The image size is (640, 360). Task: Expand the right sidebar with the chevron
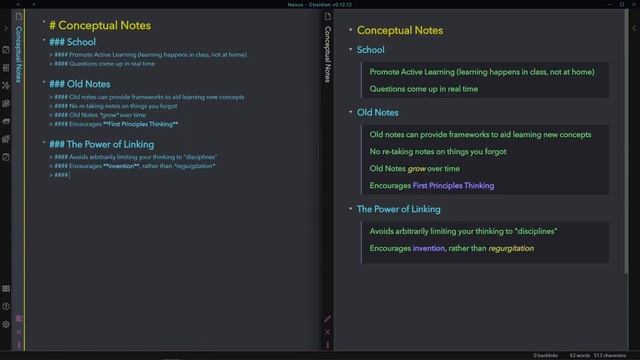click(x=634, y=28)
